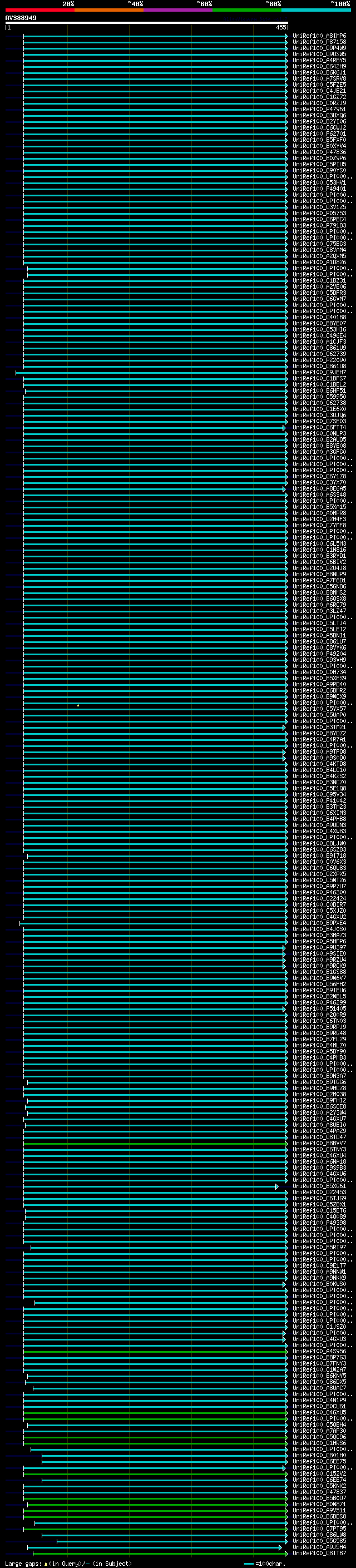
Task: Select the UniRef100_P41042 label
Action: (x=319, y=801)
